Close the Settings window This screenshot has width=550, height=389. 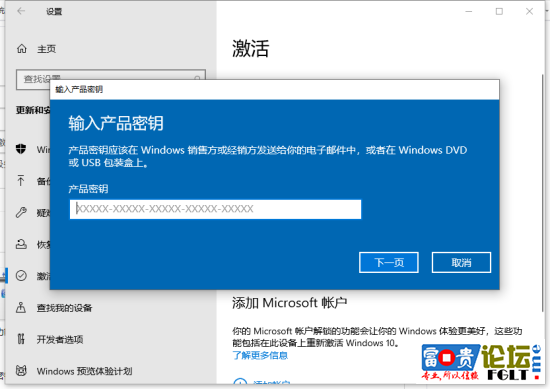pyautogui.click(x=529, y=12)
